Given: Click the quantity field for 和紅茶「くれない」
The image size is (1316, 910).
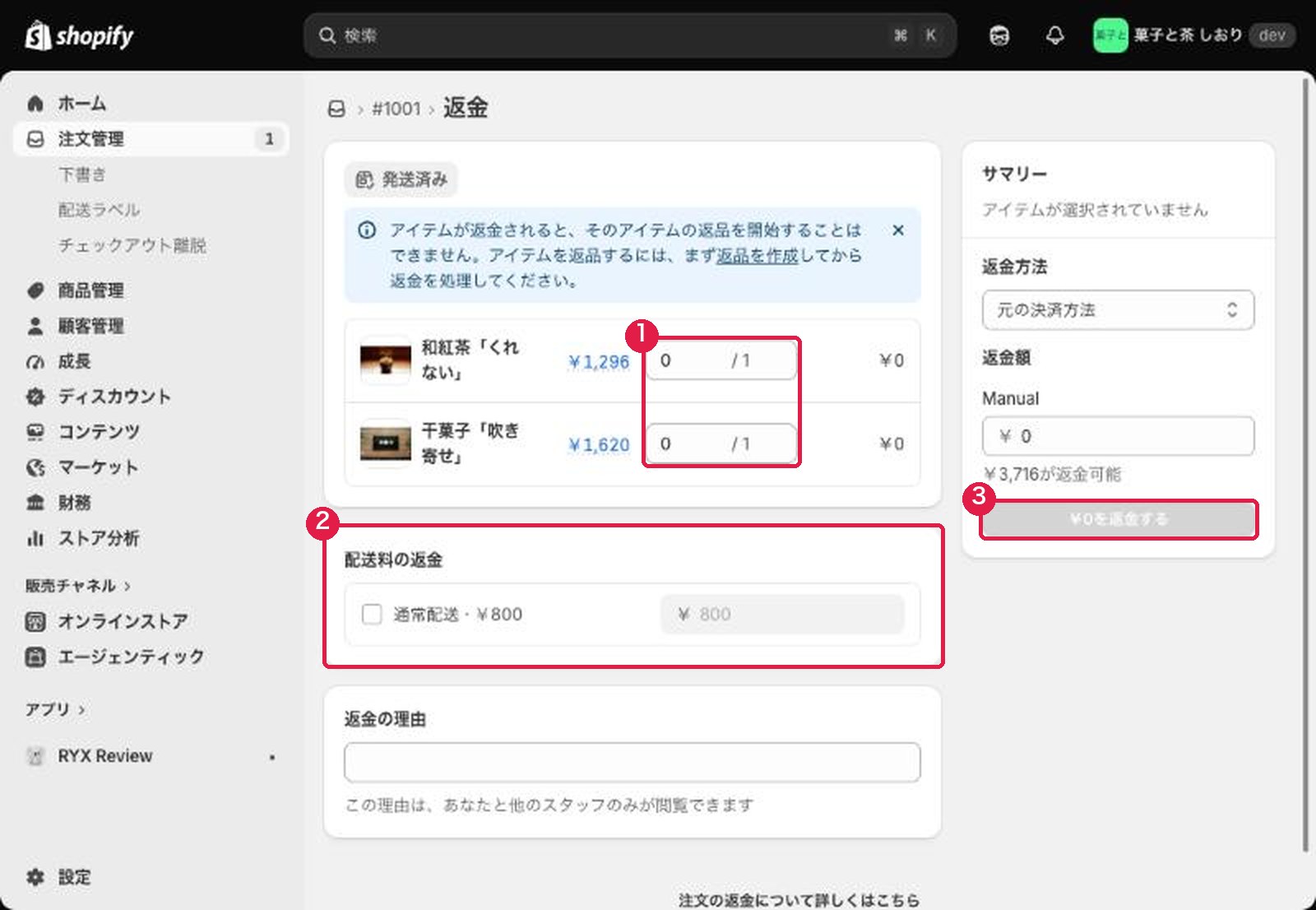Looking at the screenshot, I should tap(721, 360).
